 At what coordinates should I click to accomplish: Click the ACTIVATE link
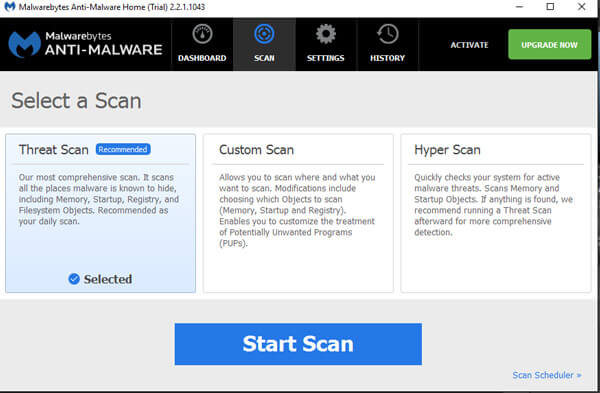469,45
